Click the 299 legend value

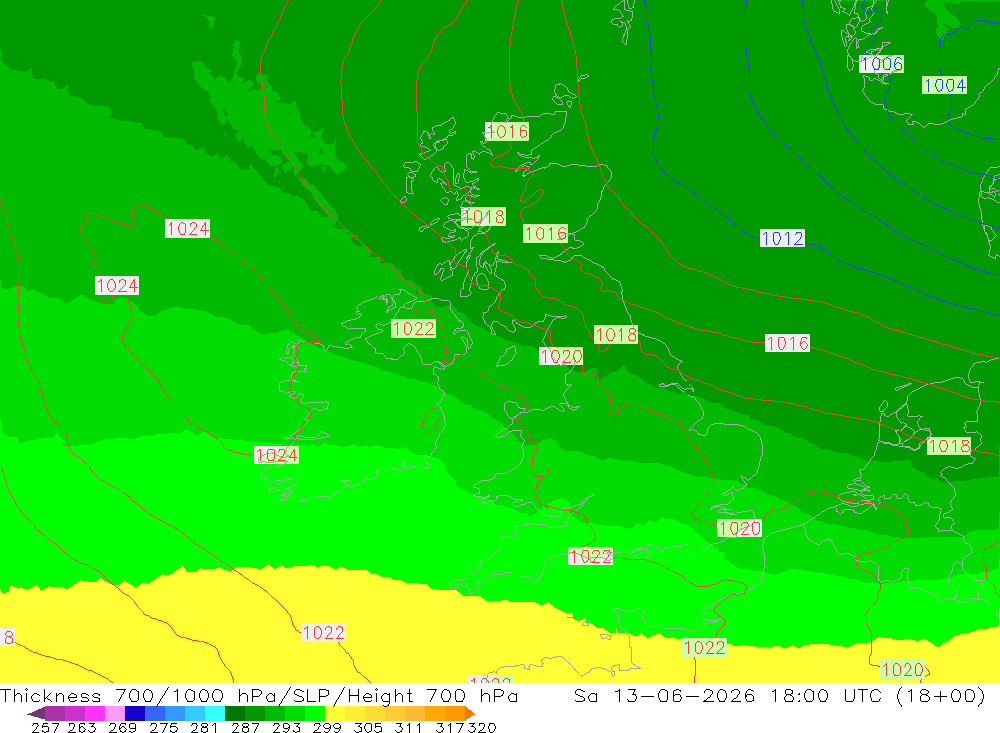tap(327, 727)
